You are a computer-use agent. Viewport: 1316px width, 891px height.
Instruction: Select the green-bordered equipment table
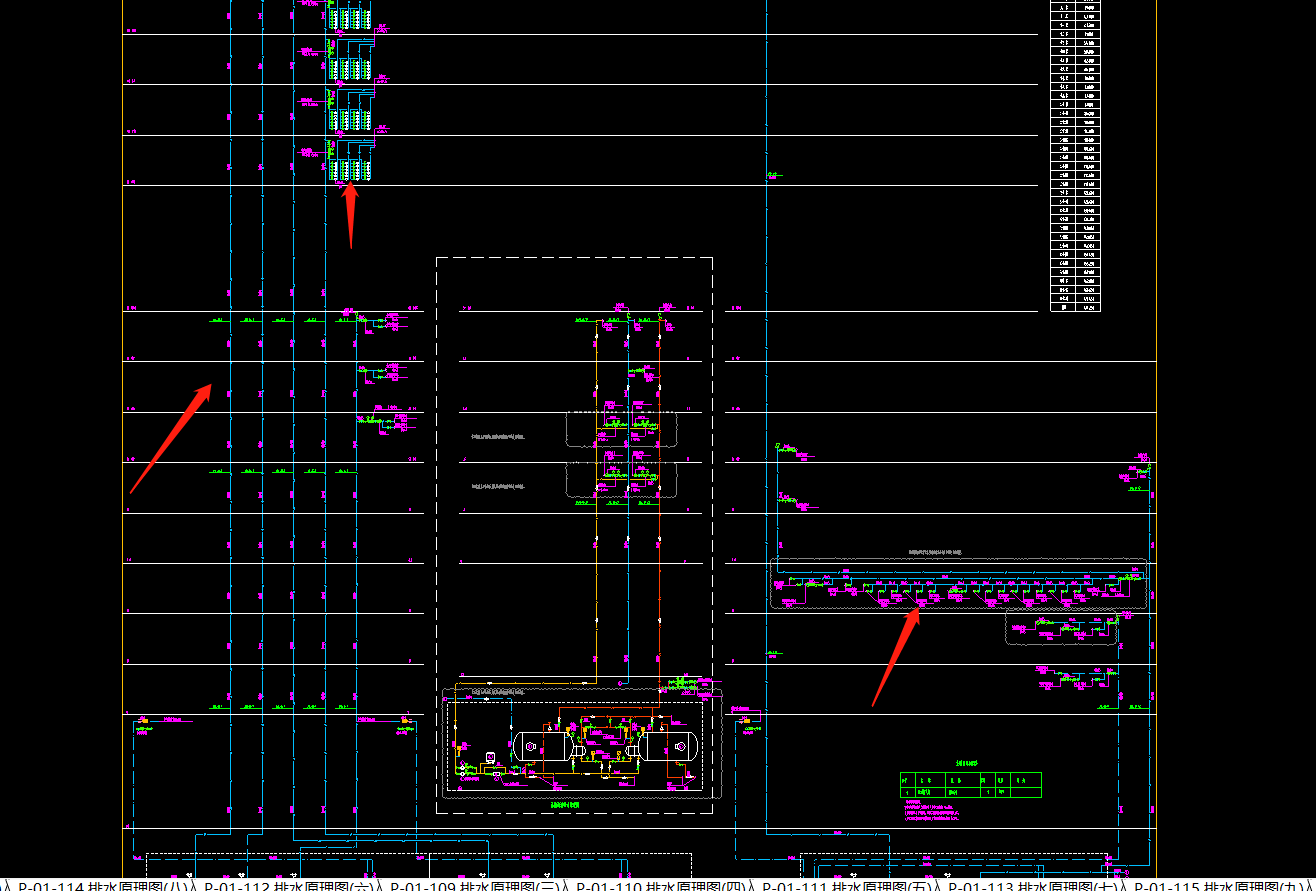pos(970,785)
